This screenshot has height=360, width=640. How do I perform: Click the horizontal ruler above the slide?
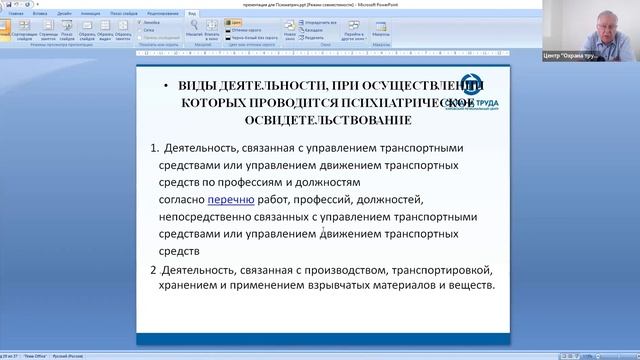coord(322,53)
